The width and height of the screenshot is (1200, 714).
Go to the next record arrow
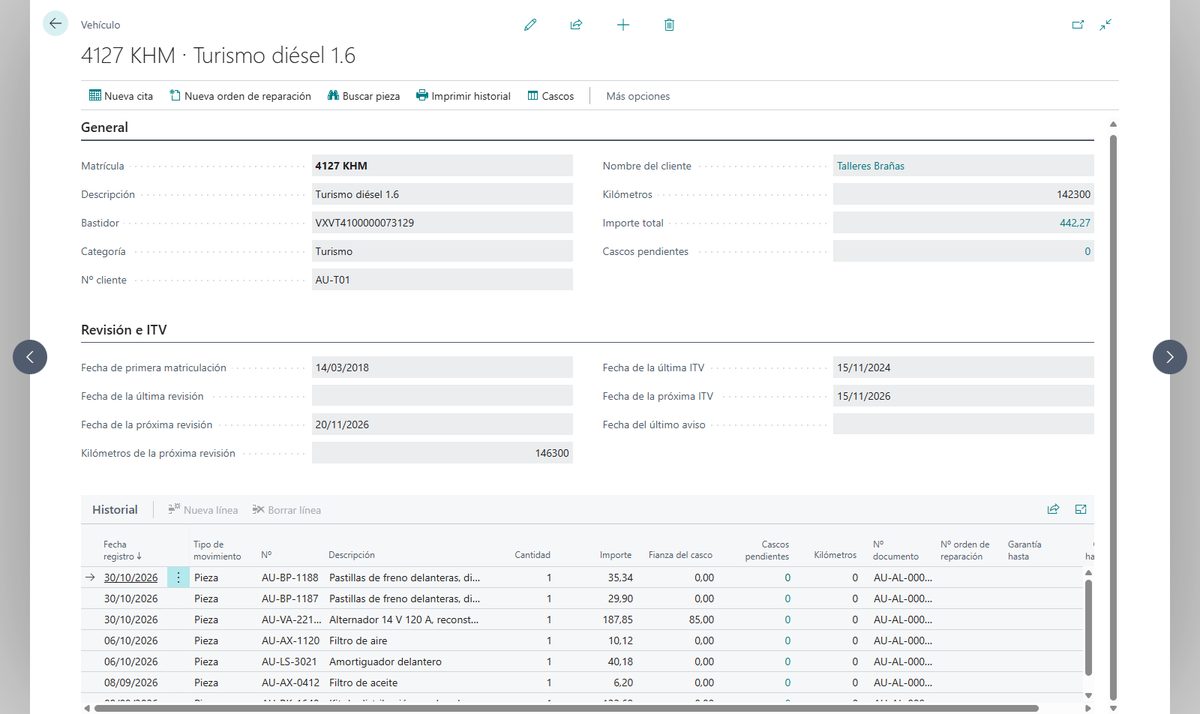(x=1170, y=357)
